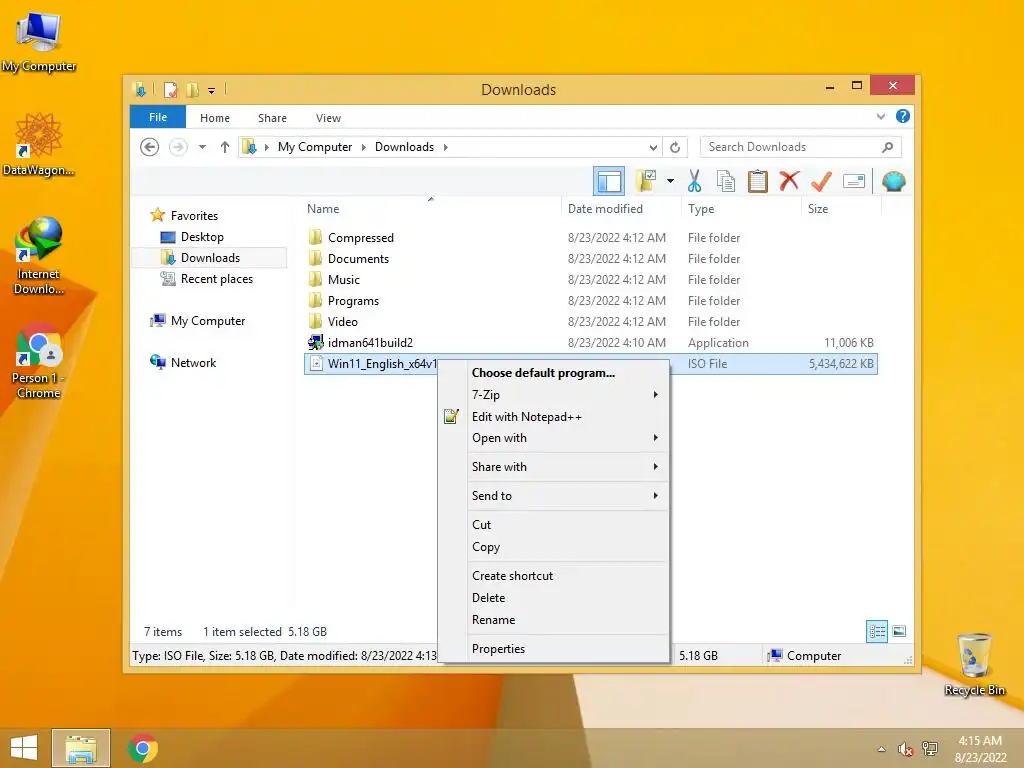Image resolution: width=1024 pixels, height=768 pixels.
Task: Expand the arrow after My Computer breadcrumb
Action: [364, 147]
